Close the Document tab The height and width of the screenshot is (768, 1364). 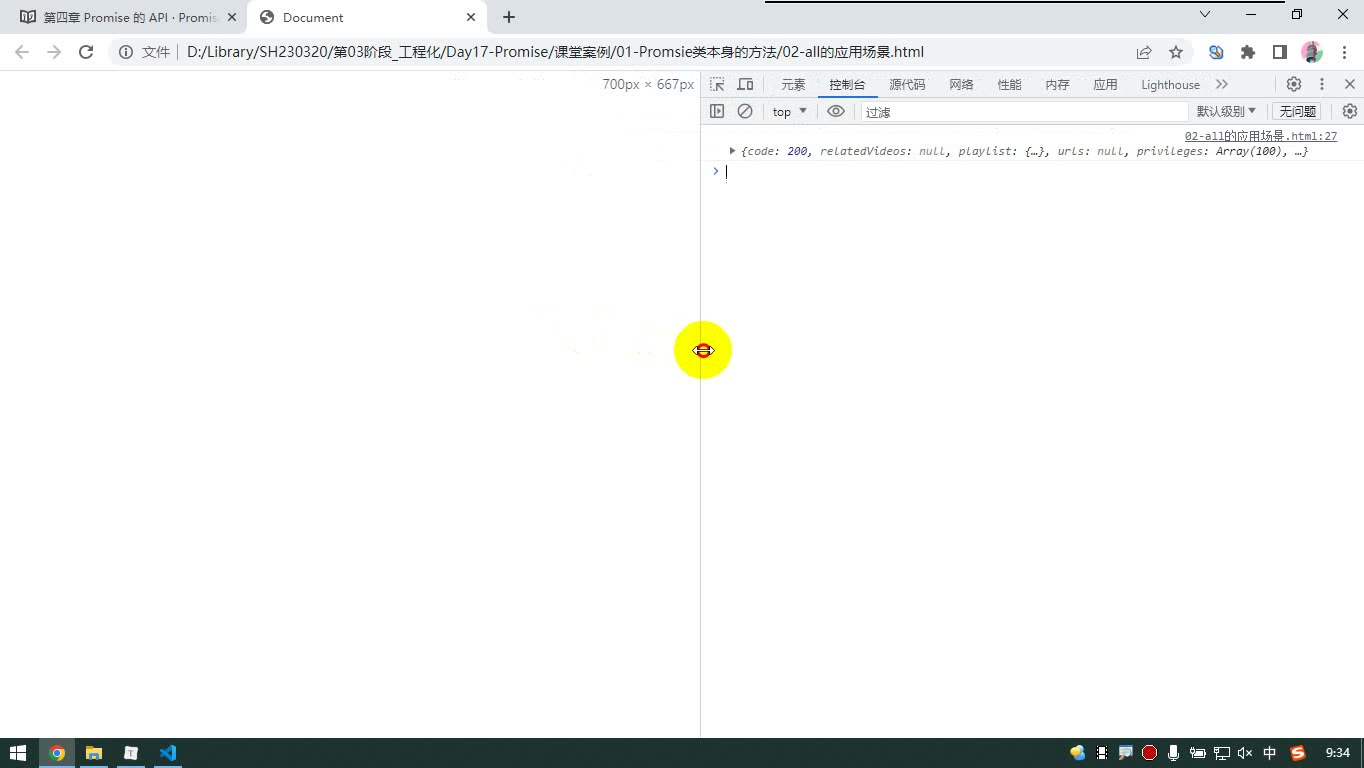click(471, 17)
